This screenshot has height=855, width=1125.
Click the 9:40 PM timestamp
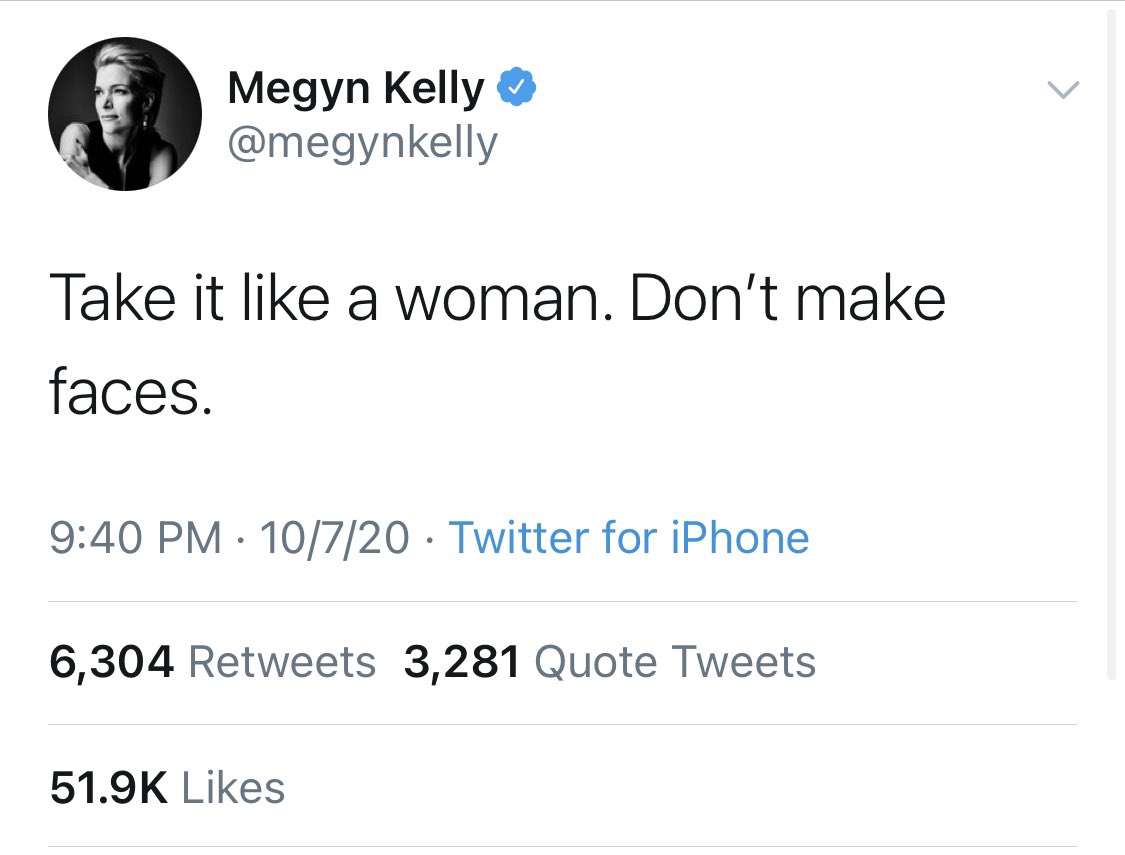tap(136, 538)
